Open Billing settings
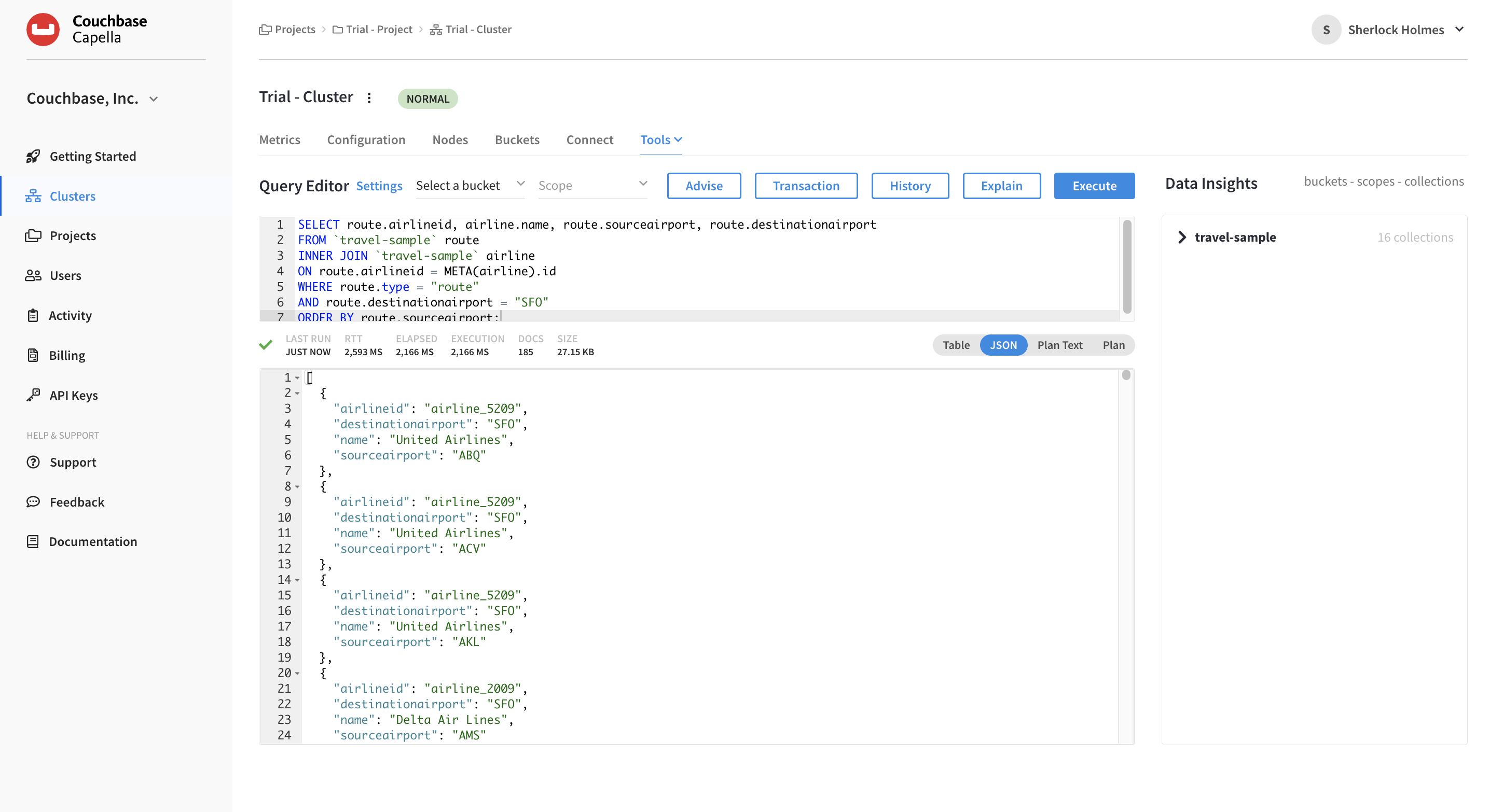1489x812 pixels. click(67, 355)
